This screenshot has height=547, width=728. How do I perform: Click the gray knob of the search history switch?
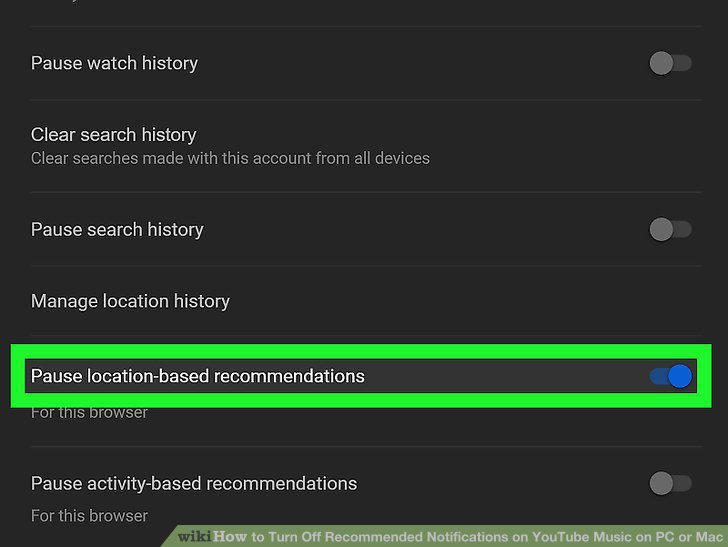(661, 229)
